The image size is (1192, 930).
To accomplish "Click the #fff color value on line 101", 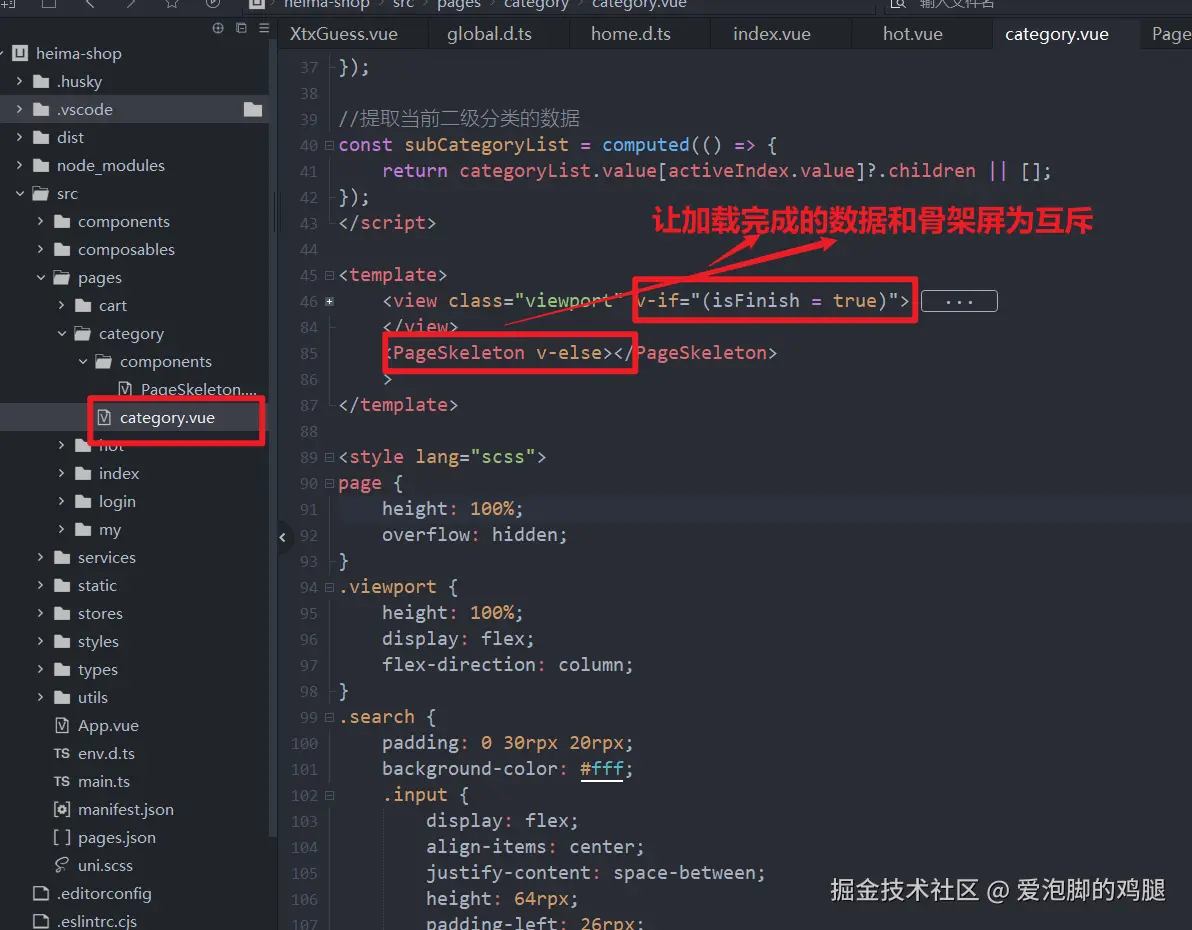I will tap(601, 769).
